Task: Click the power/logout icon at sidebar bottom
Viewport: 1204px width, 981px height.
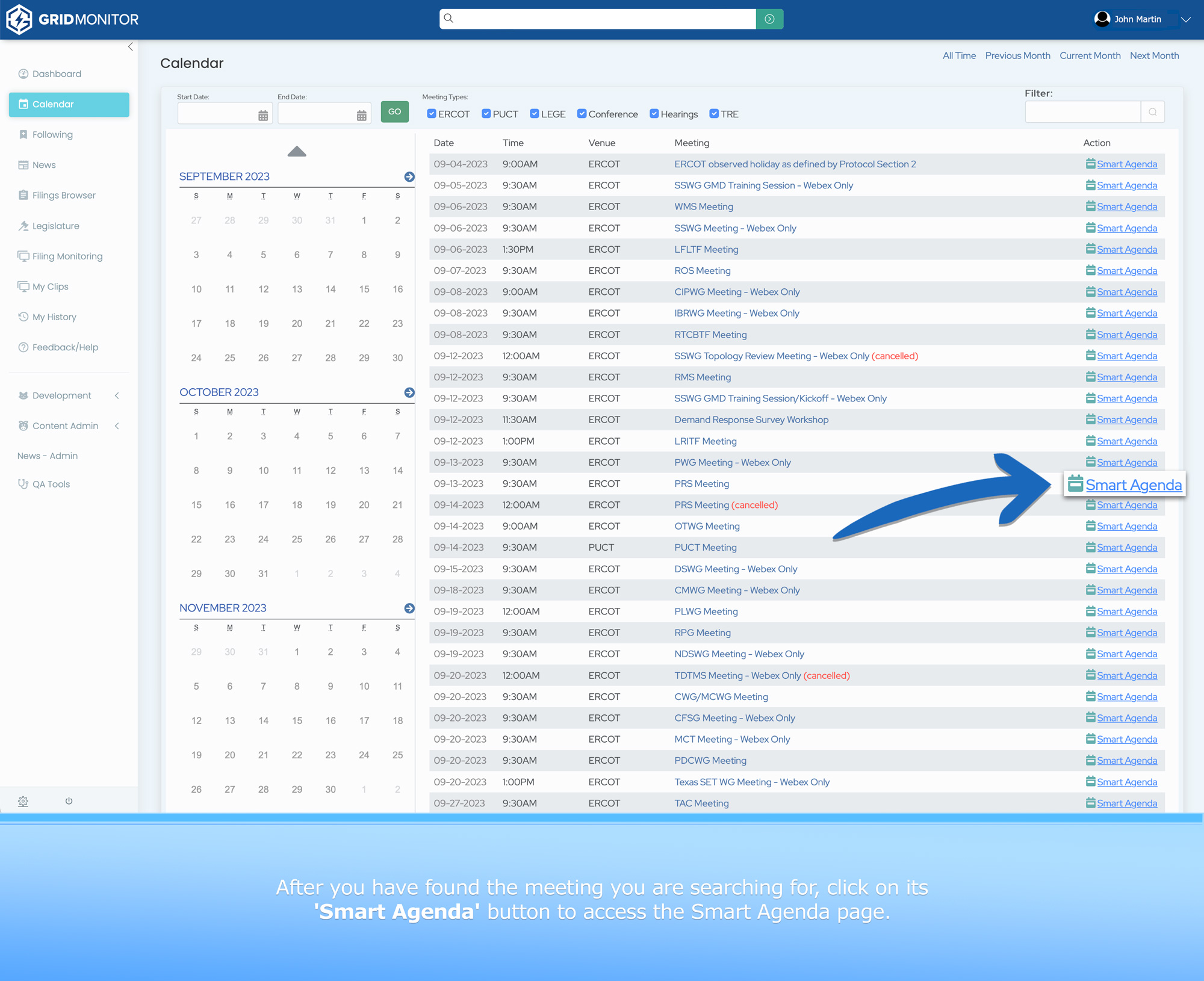Action: click(x=69, y=801)
